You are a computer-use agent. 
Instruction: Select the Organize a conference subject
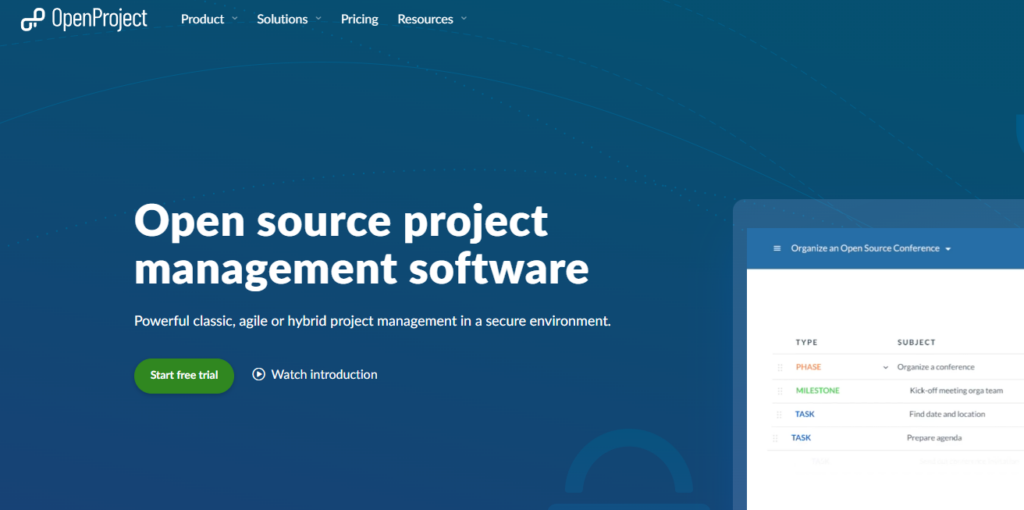coord(936,367)
